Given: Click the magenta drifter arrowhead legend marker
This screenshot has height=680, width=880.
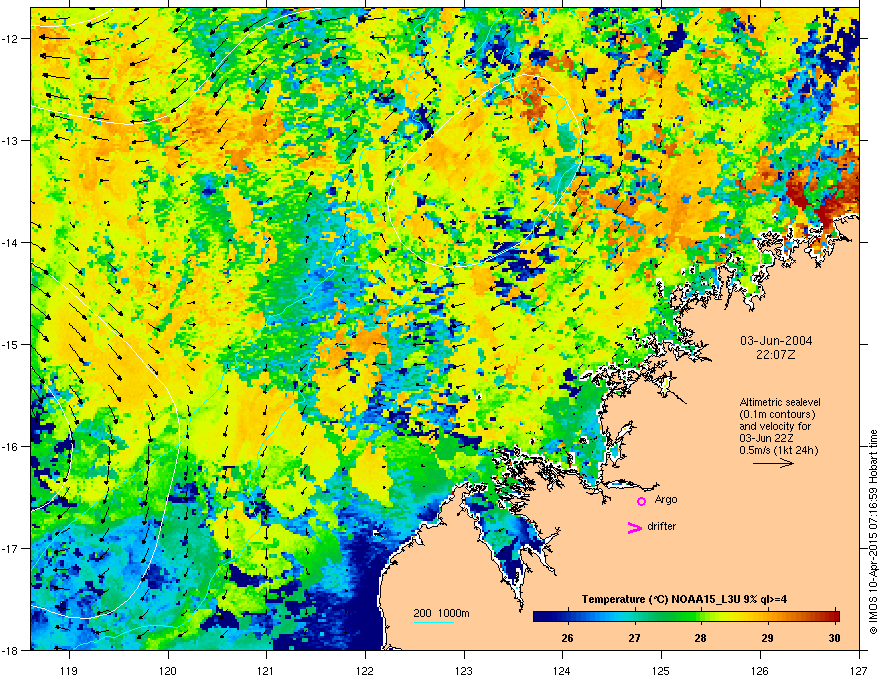Looking at the screenshot, I should tap(635, 527).
